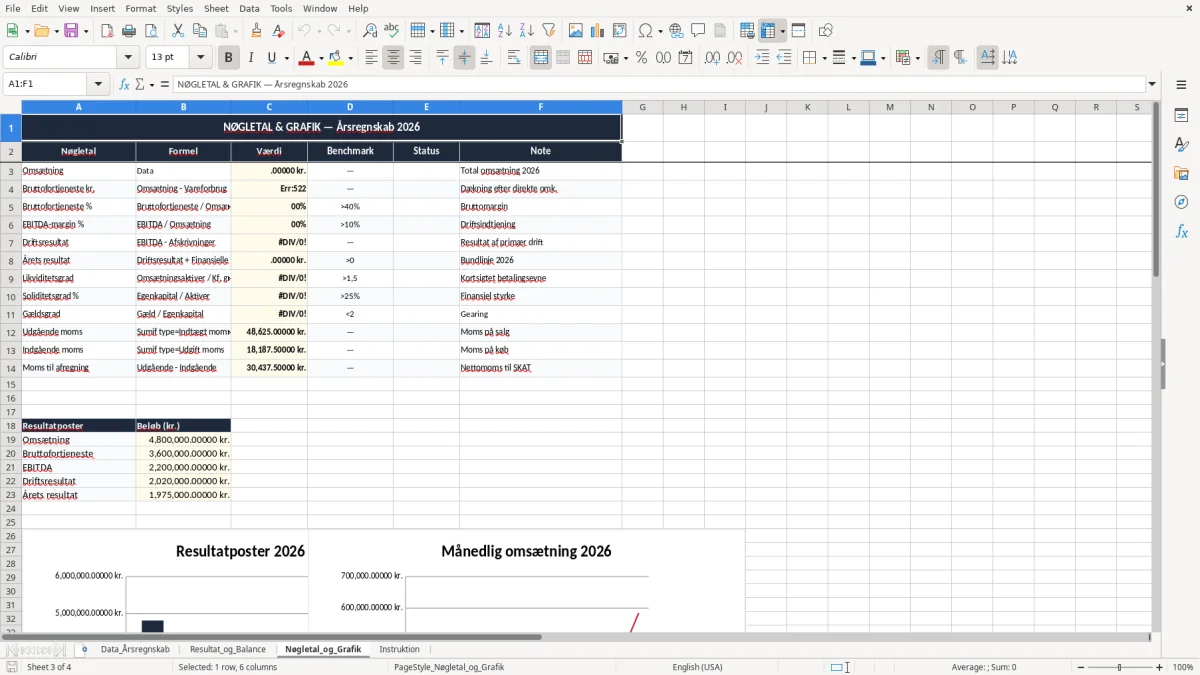Viewport: 1200px width, 675px height.
Task: Click the English (USA) language status
Action: pyautogui.click(x=697, y=667)
